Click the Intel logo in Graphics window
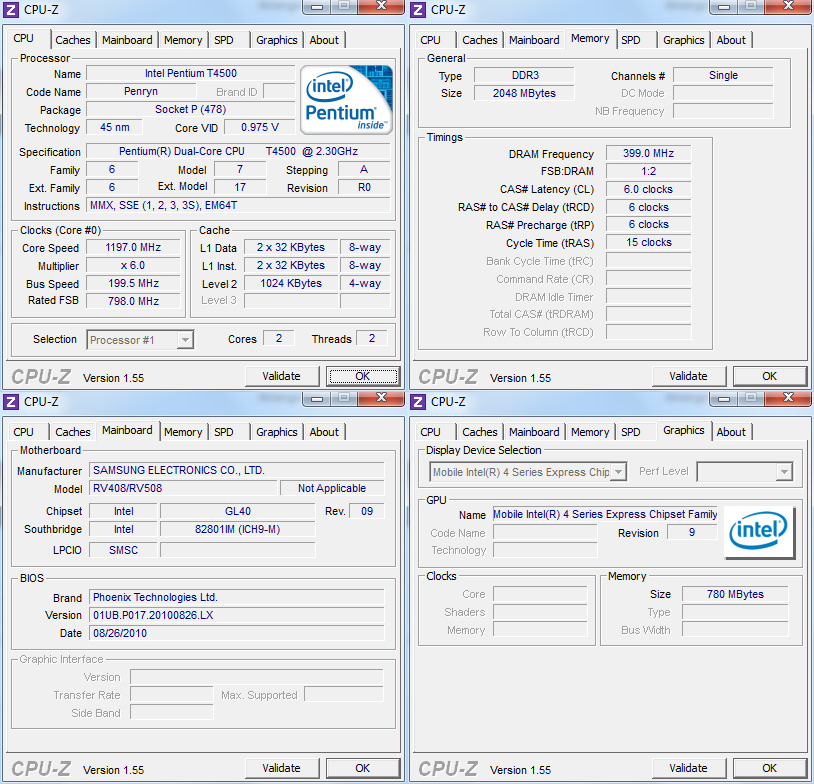The image size is (814, 784). click(759, 532)
